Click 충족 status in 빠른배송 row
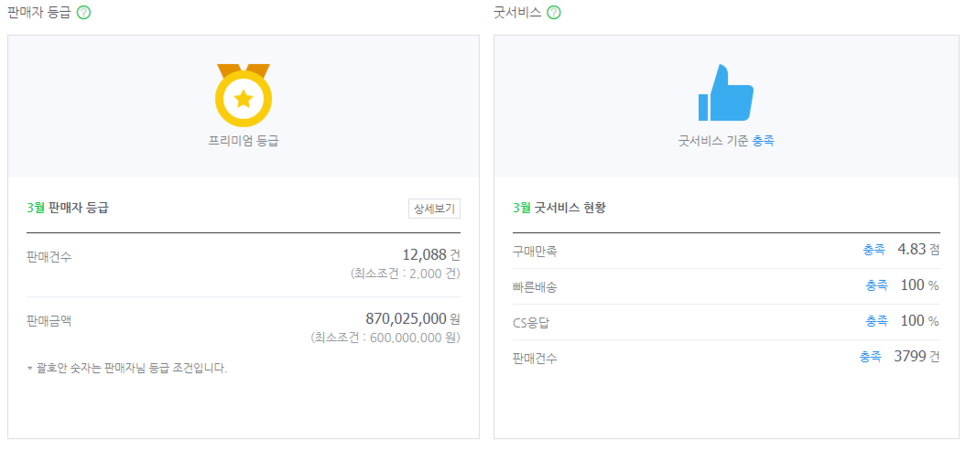This screenshot has width=966, height=451. point(877,285)
